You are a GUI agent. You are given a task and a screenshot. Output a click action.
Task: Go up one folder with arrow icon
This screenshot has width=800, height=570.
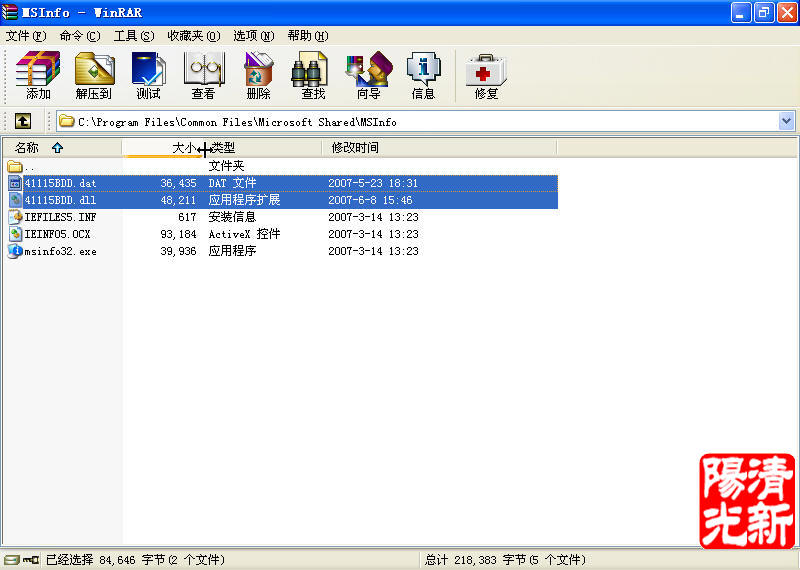[x=23, y=121]
